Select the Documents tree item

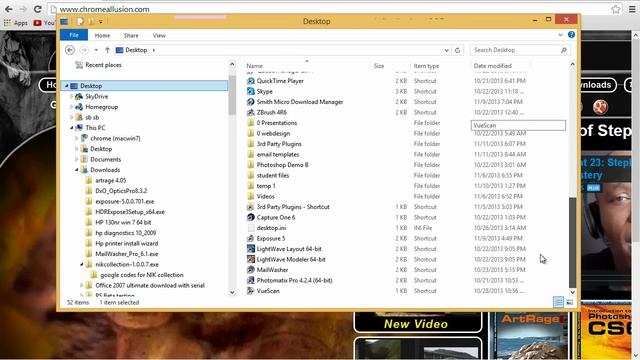click(105, 159)
